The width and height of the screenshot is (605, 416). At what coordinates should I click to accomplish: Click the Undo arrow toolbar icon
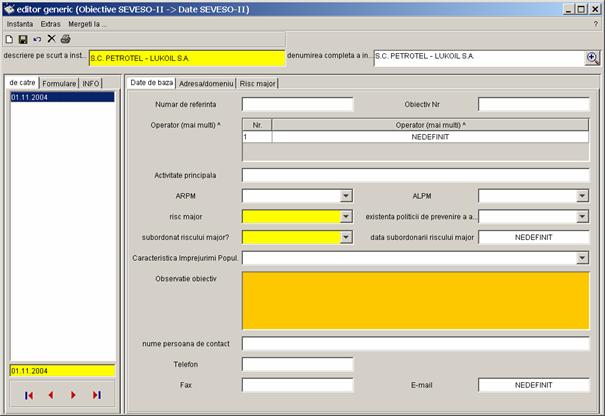(37, 38)
